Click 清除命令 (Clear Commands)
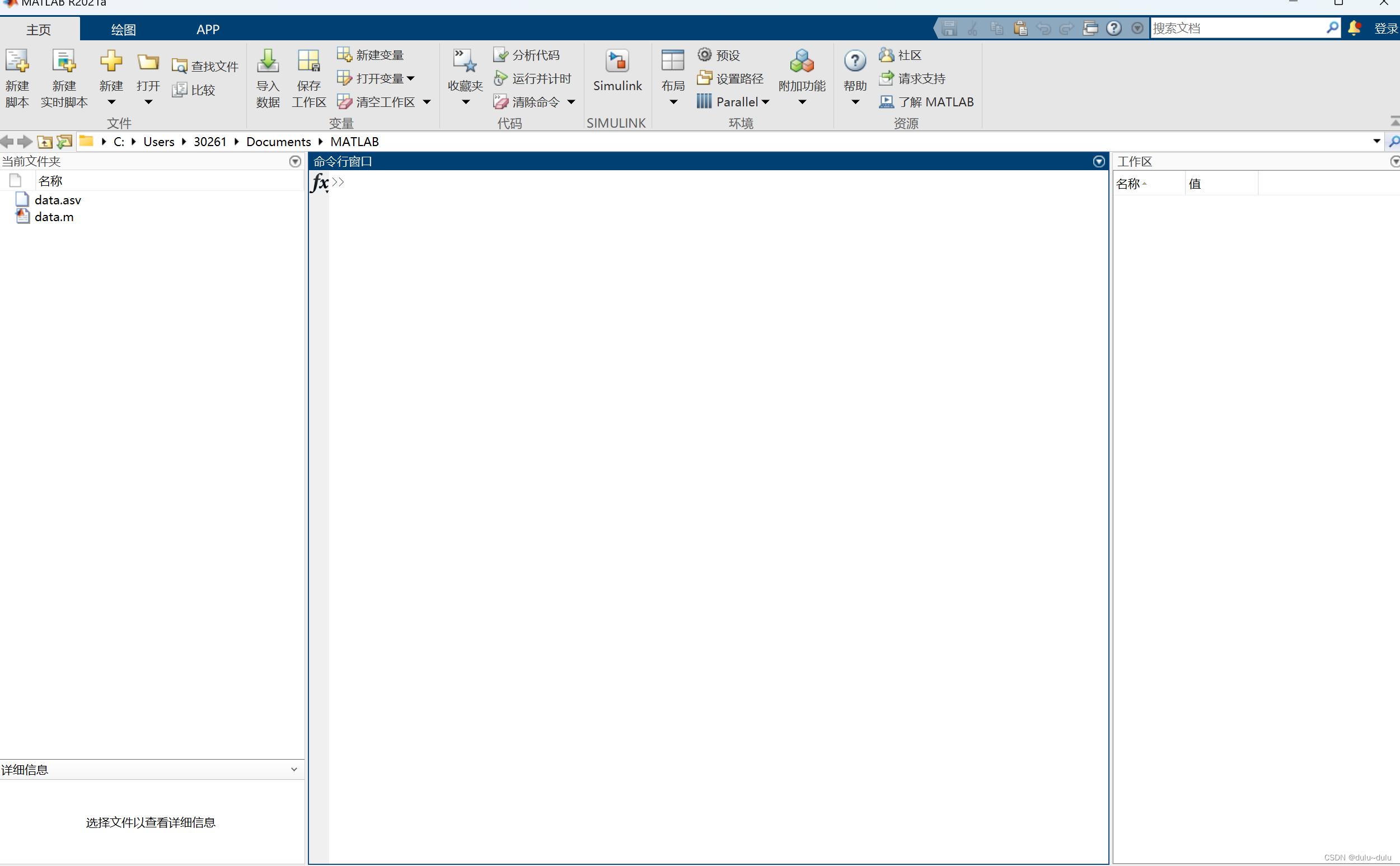This screenshot has height=866, width=1400. (x=526, y=102)
